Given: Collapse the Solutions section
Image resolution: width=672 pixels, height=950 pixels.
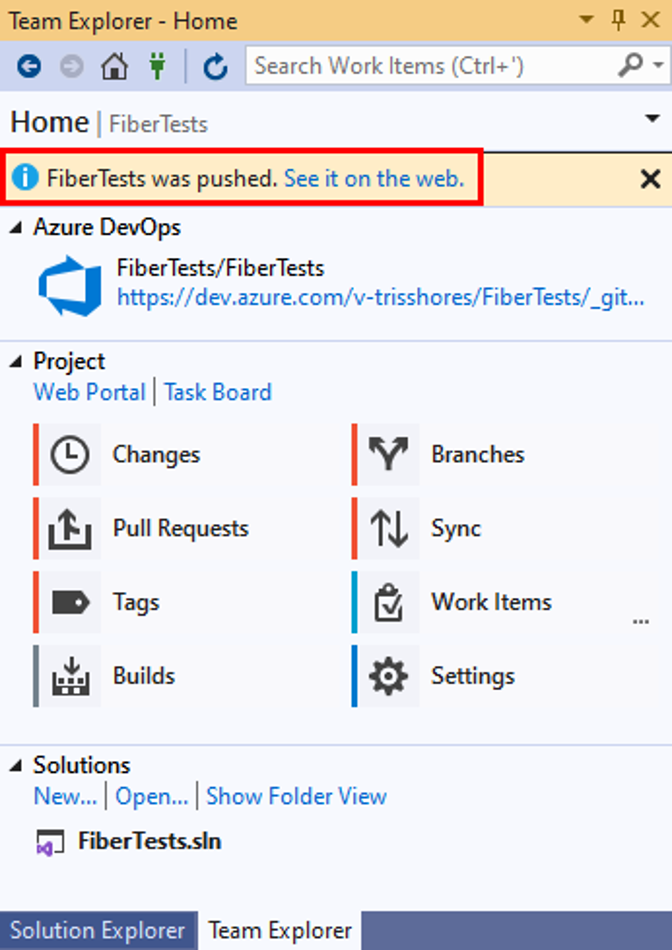Looking at the screenshot, I should 17,766.
